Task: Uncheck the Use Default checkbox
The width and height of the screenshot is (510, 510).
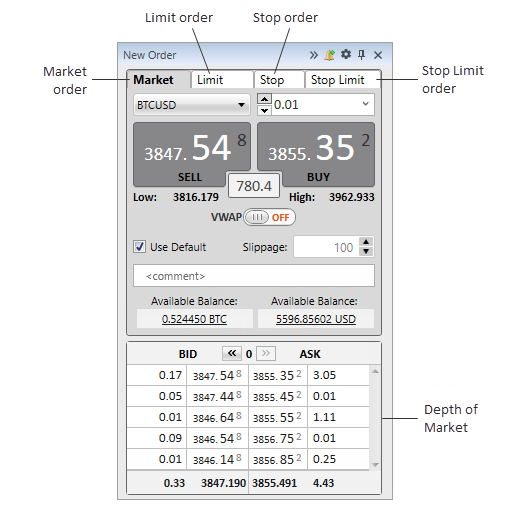Action: pos(139,247)
